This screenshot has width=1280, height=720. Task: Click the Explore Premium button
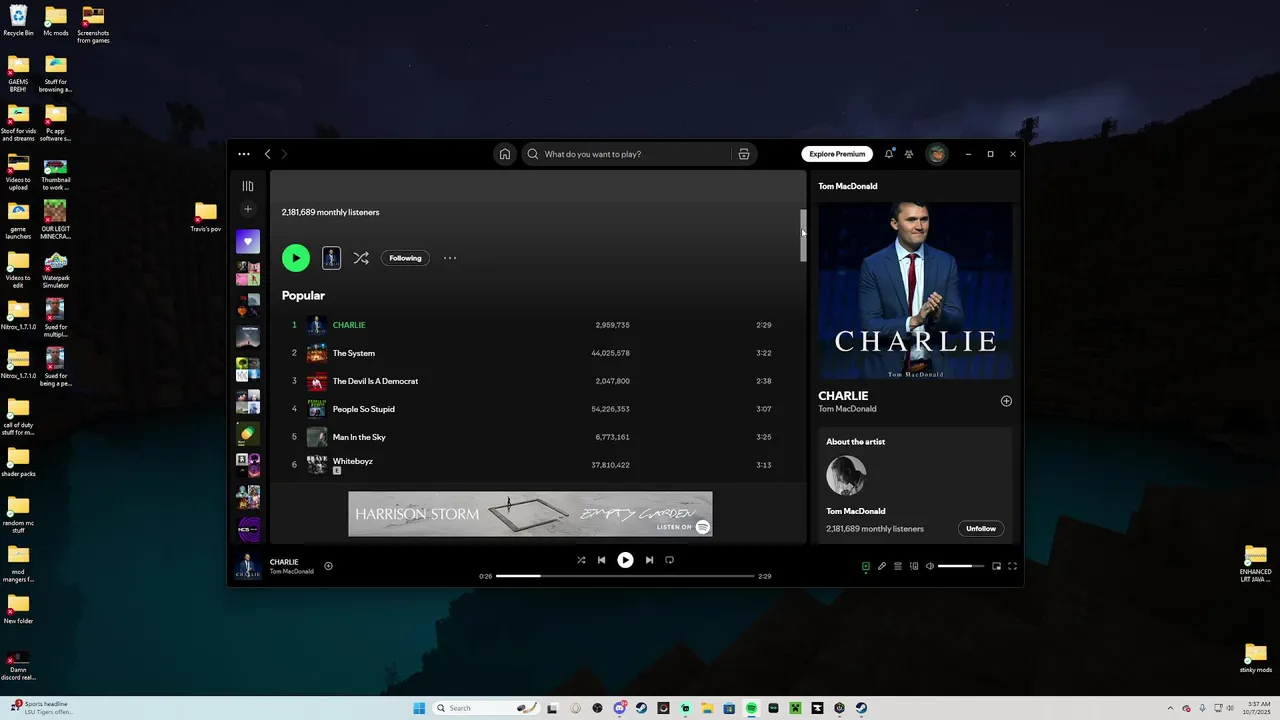coord(837,154)
